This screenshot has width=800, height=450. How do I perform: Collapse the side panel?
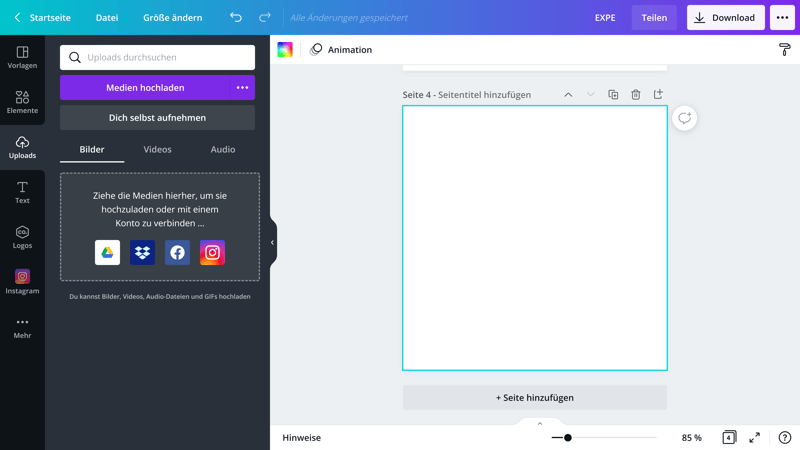coord(273,242)
